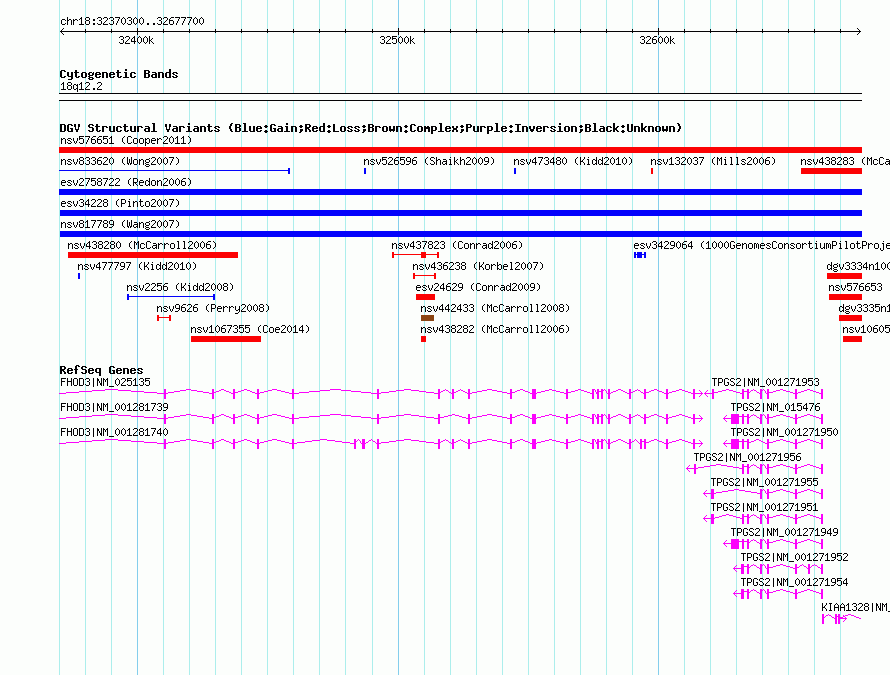
Task: Click the nsv576653 variant label
Action: point(855,287)
